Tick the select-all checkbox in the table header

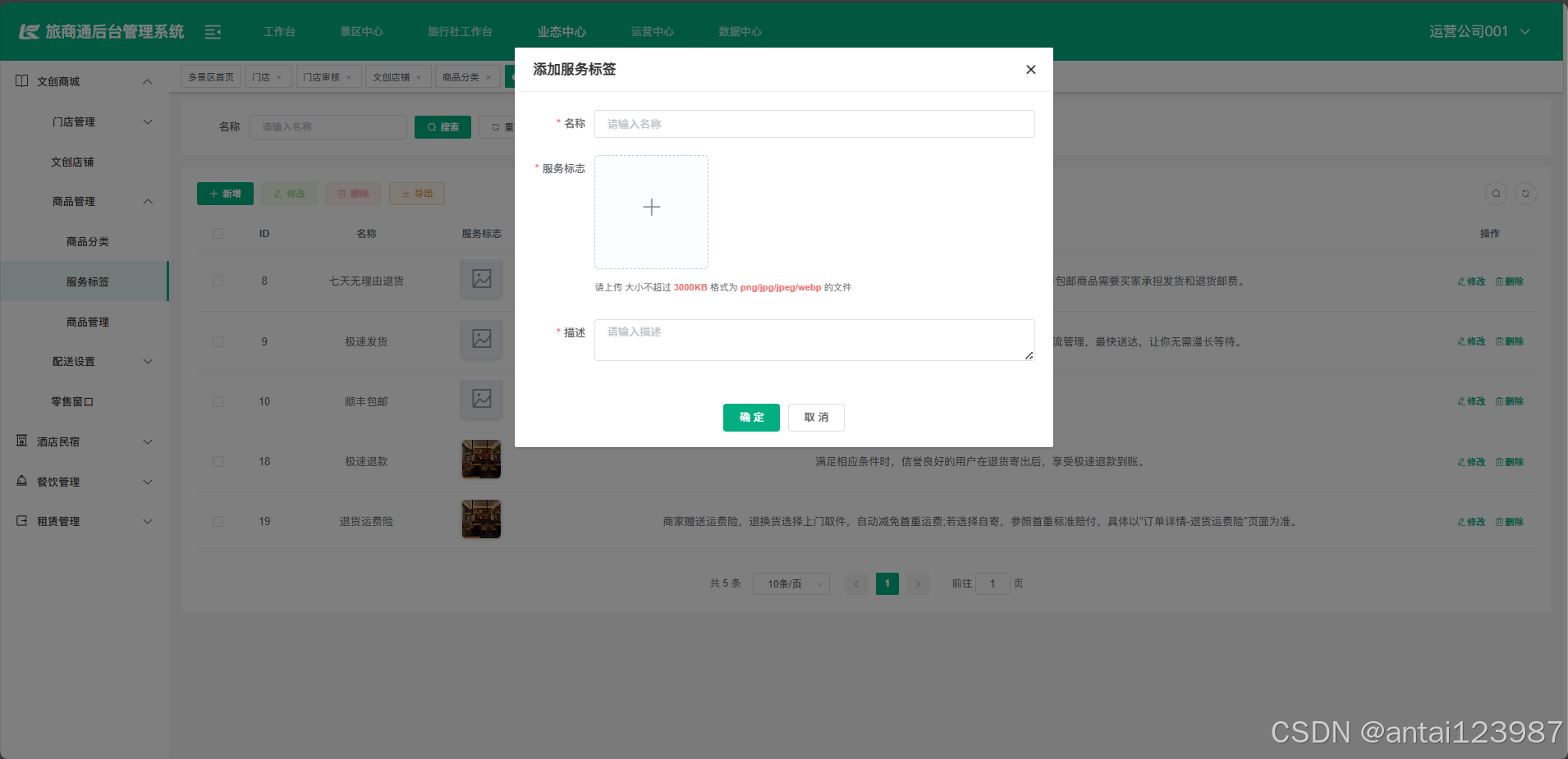[x=218, y=234]
